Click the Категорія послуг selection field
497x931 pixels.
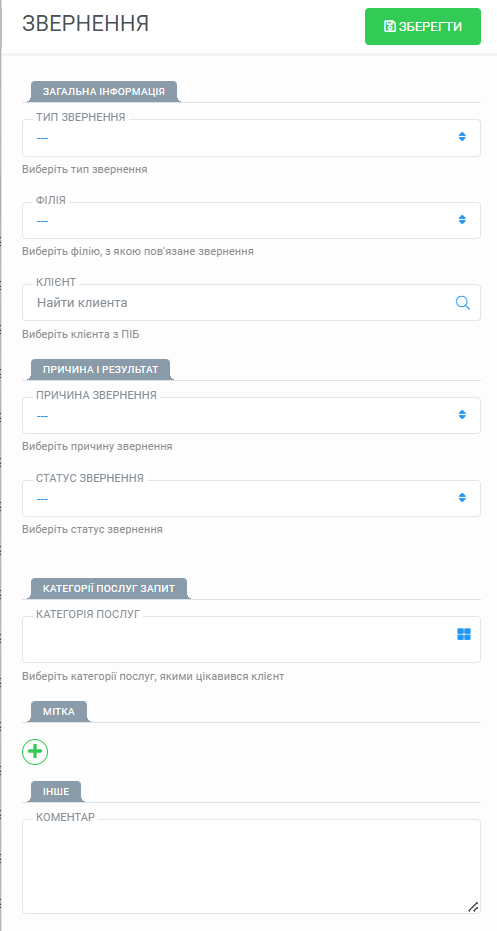(251, 639)
